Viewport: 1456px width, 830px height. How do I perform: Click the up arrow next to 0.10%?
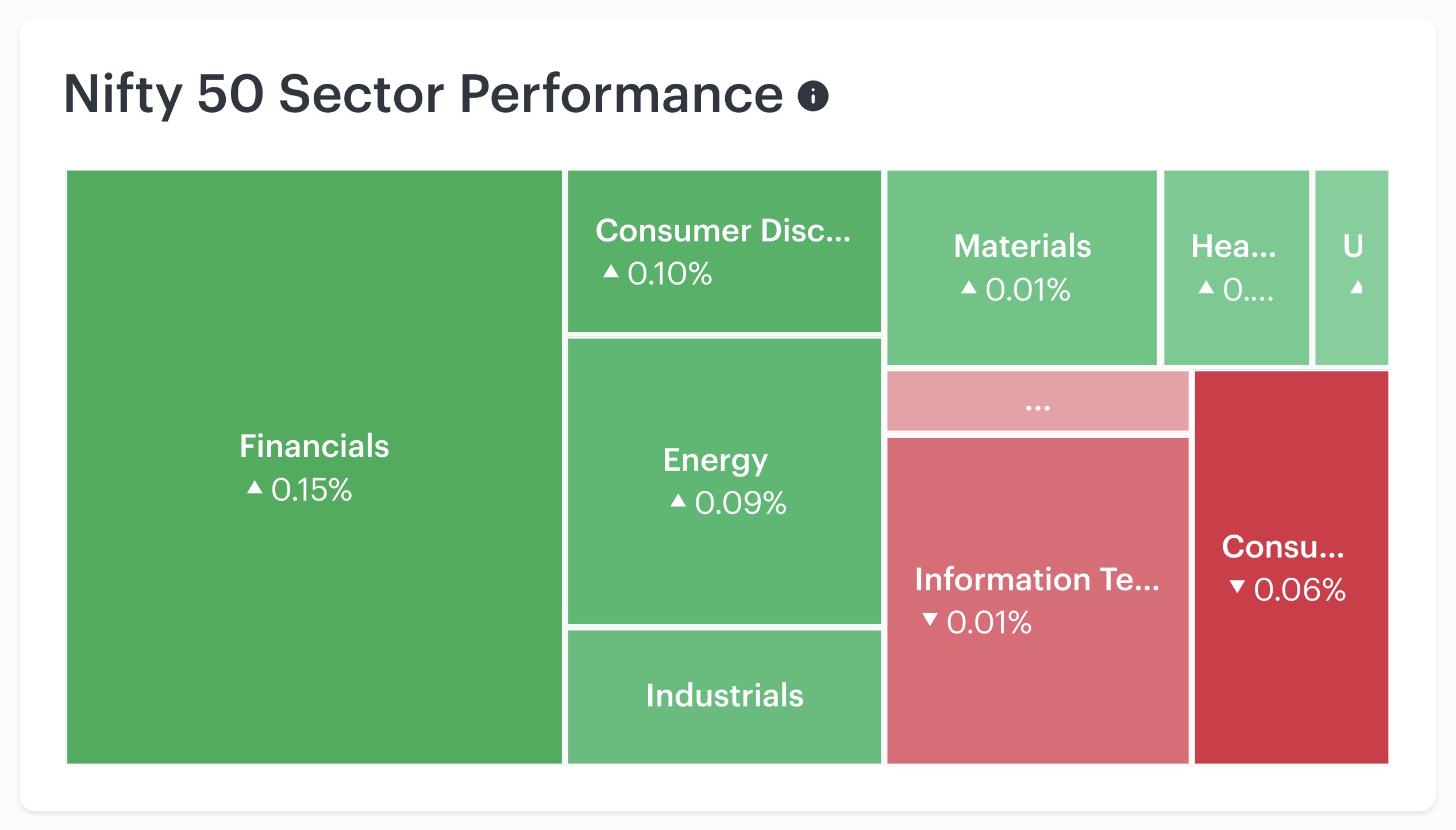[611, 271]
